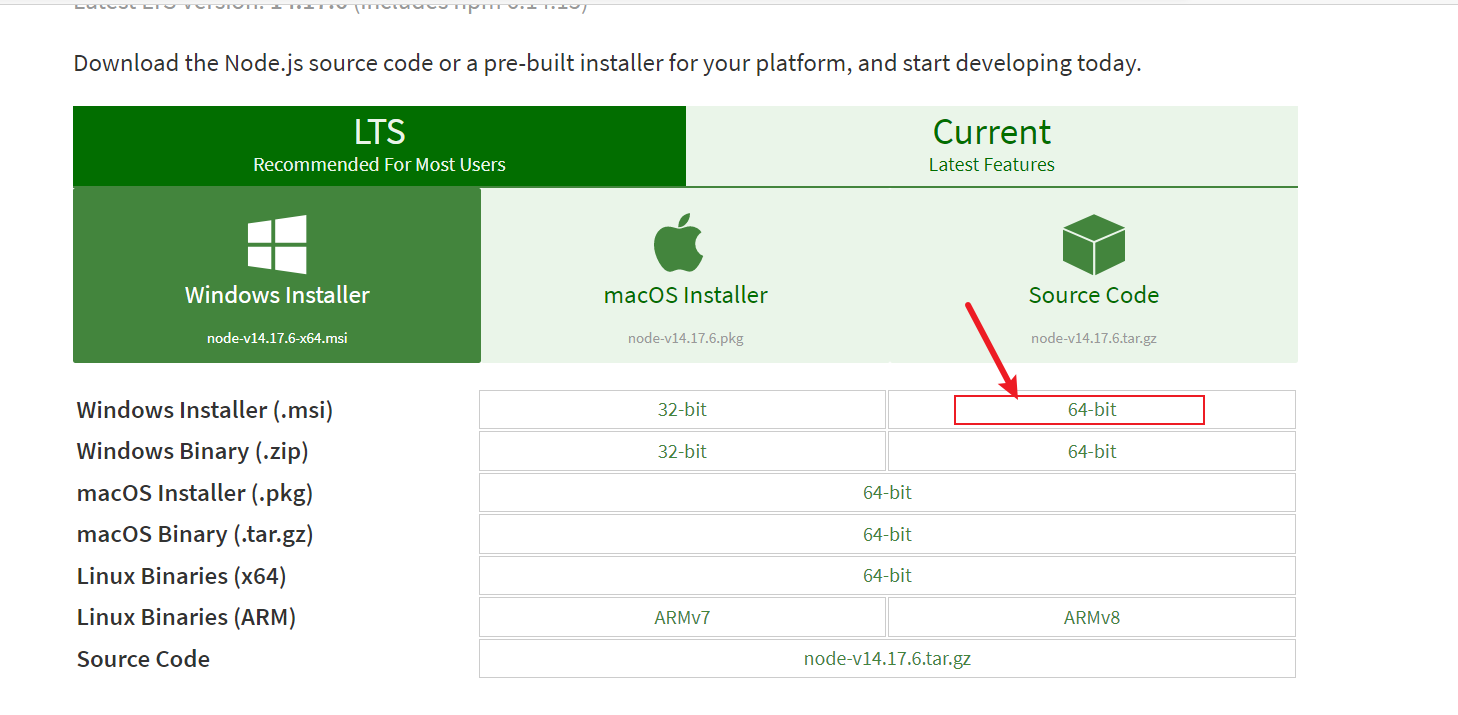1458x715 pixels.
Task: Download node-v14.17.6.tar.gz in Source Code row
Action: (x=887, y=659)
